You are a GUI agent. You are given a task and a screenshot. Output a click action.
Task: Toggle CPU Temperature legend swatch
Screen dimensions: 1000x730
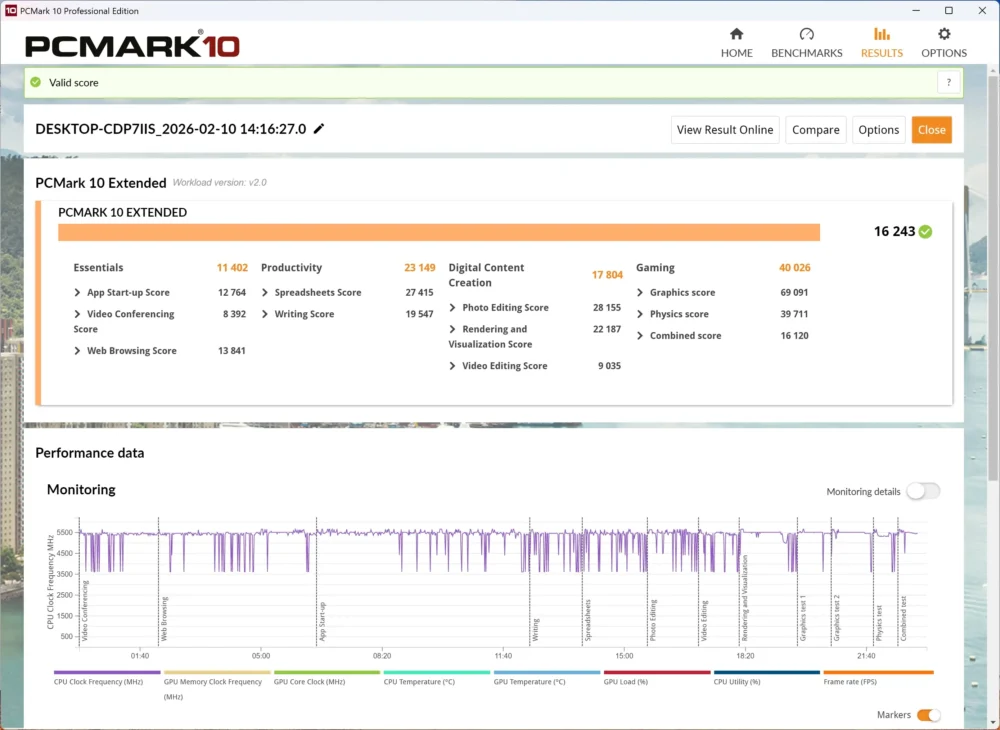(x=437, y=672)
